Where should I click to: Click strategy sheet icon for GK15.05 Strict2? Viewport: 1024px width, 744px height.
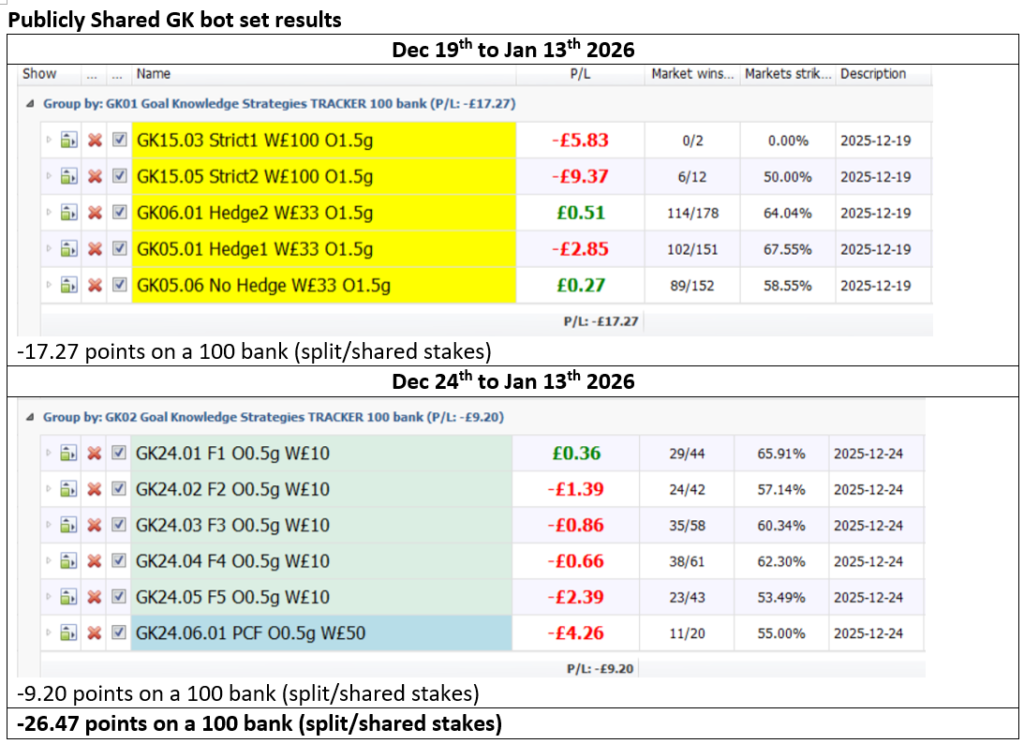[69, 177]
